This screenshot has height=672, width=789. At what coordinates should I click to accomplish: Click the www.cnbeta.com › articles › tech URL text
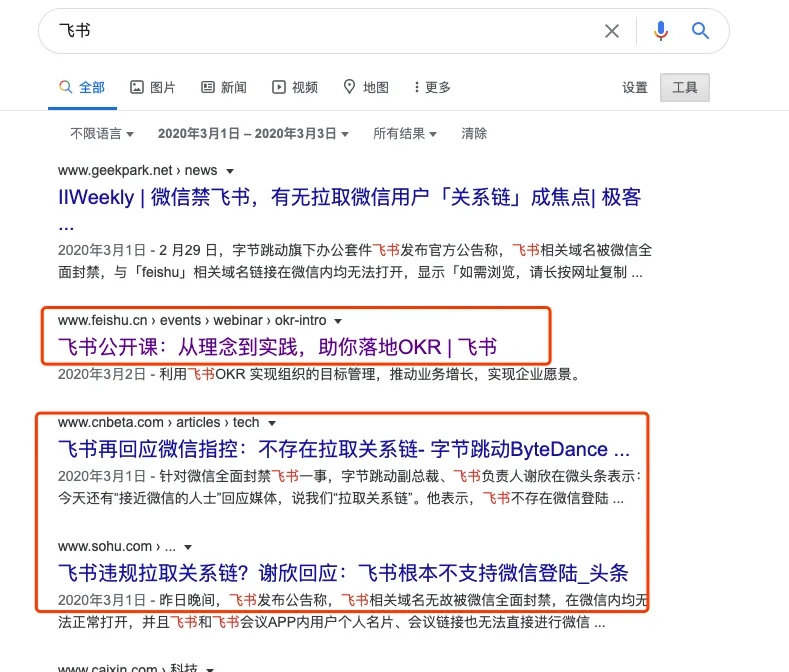[159, 422]
